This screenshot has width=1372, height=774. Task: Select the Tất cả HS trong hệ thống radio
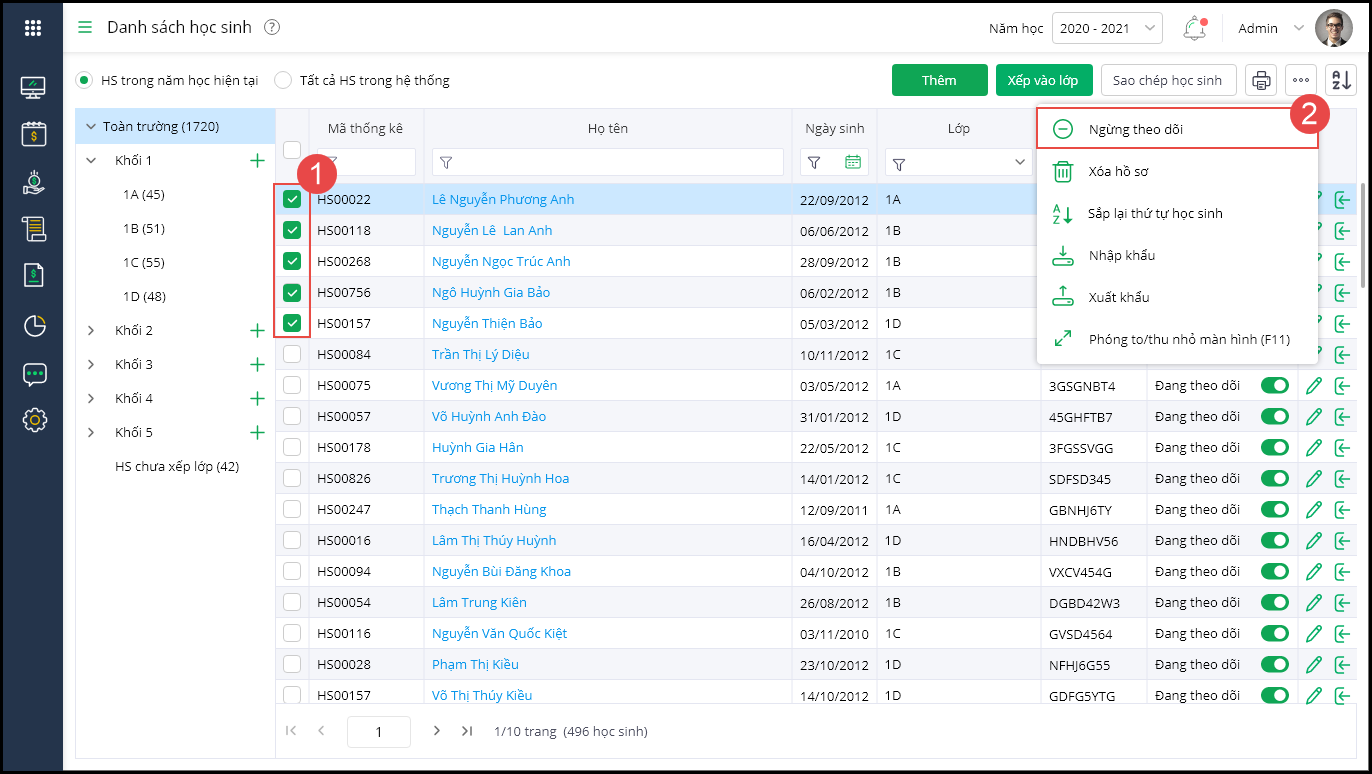pos(284,80)
